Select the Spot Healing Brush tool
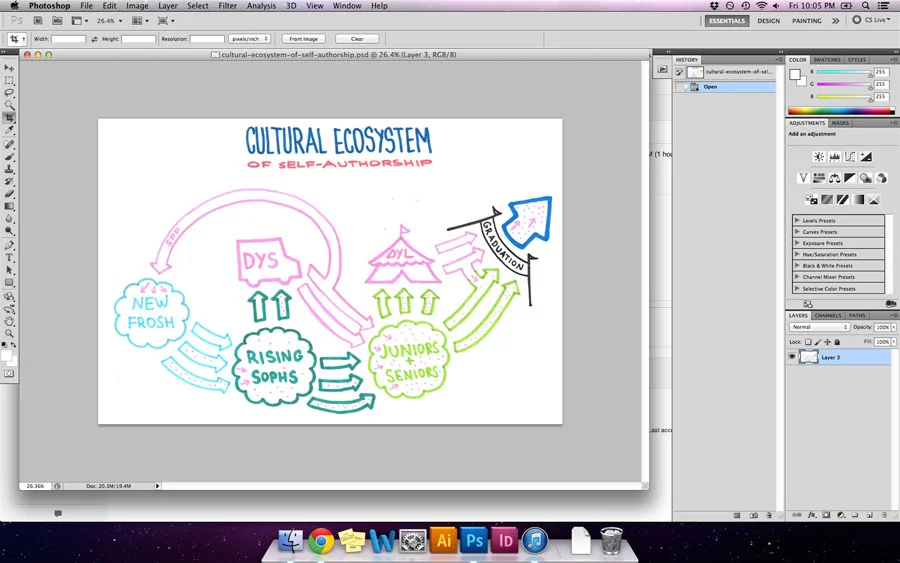The height and width of the screenshot is (563, 900). 9,144
